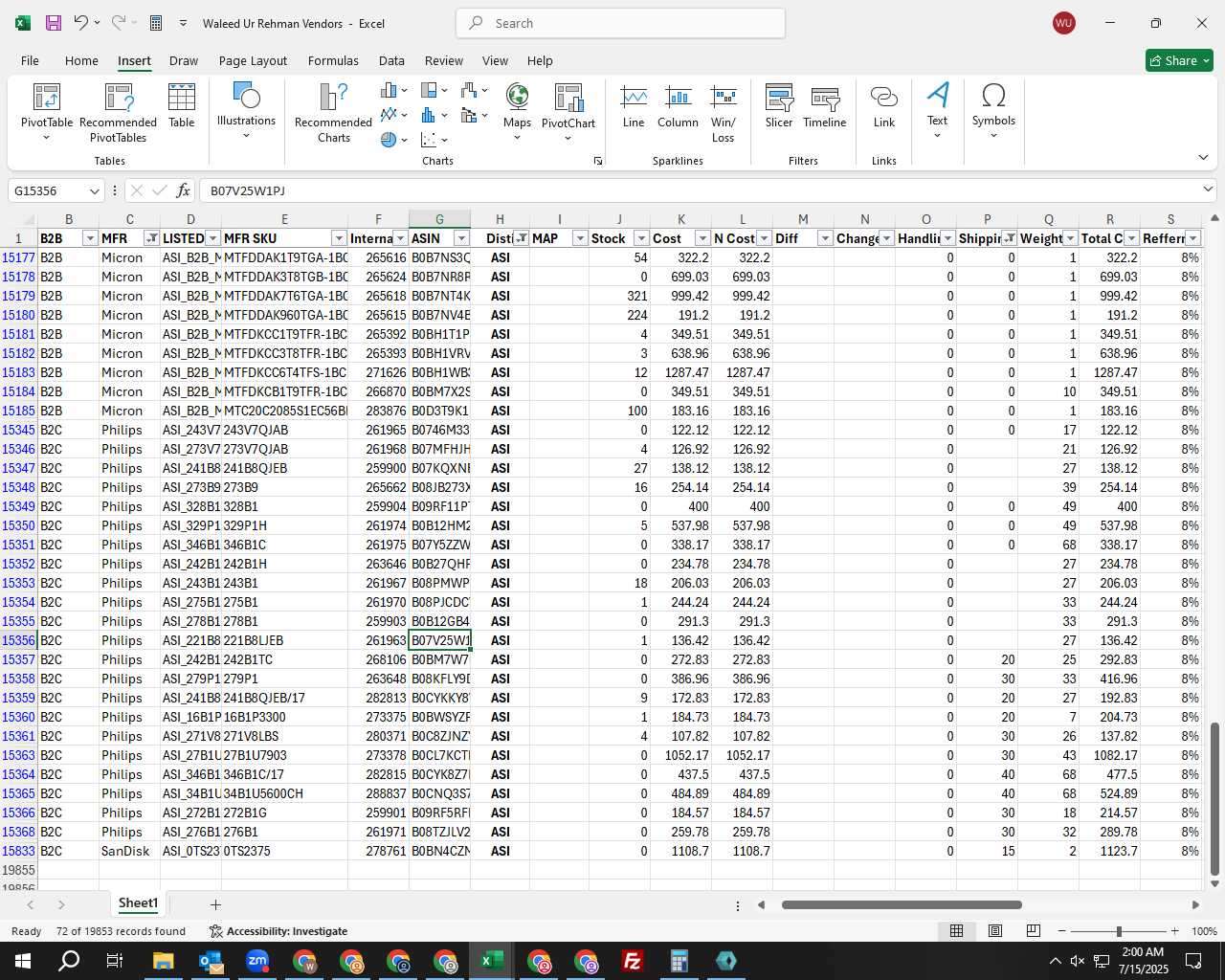Save the workbook

point(54,23)
